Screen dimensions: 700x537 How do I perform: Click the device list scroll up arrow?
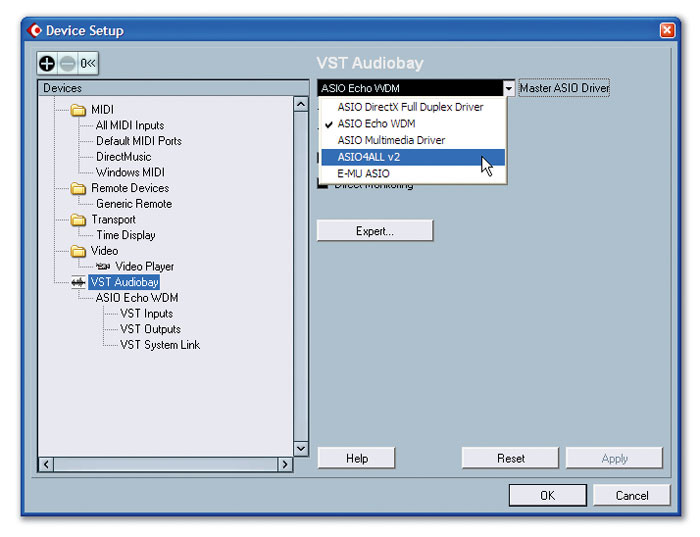(x=301, y=104)
